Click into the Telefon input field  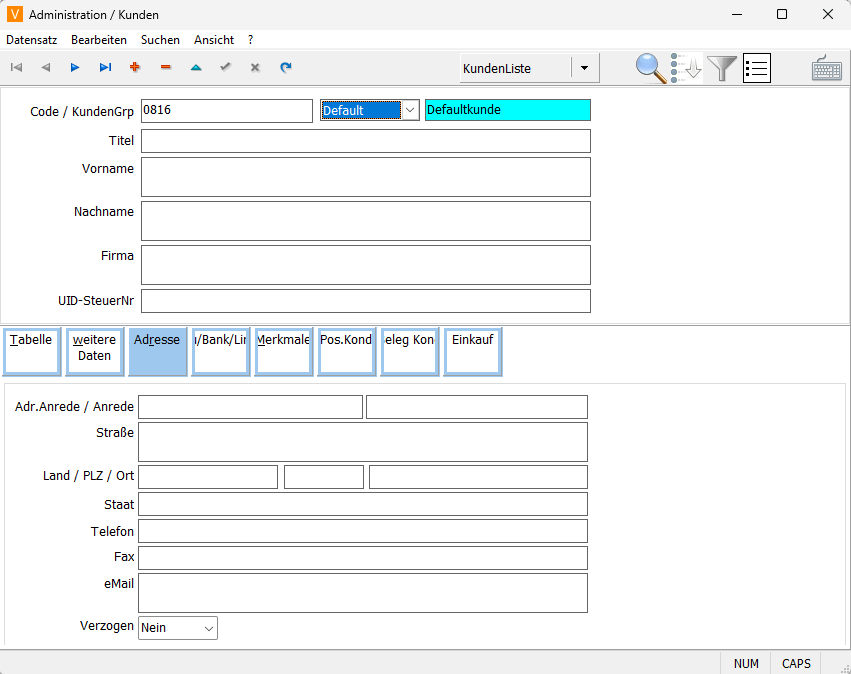tap(362, 531)
